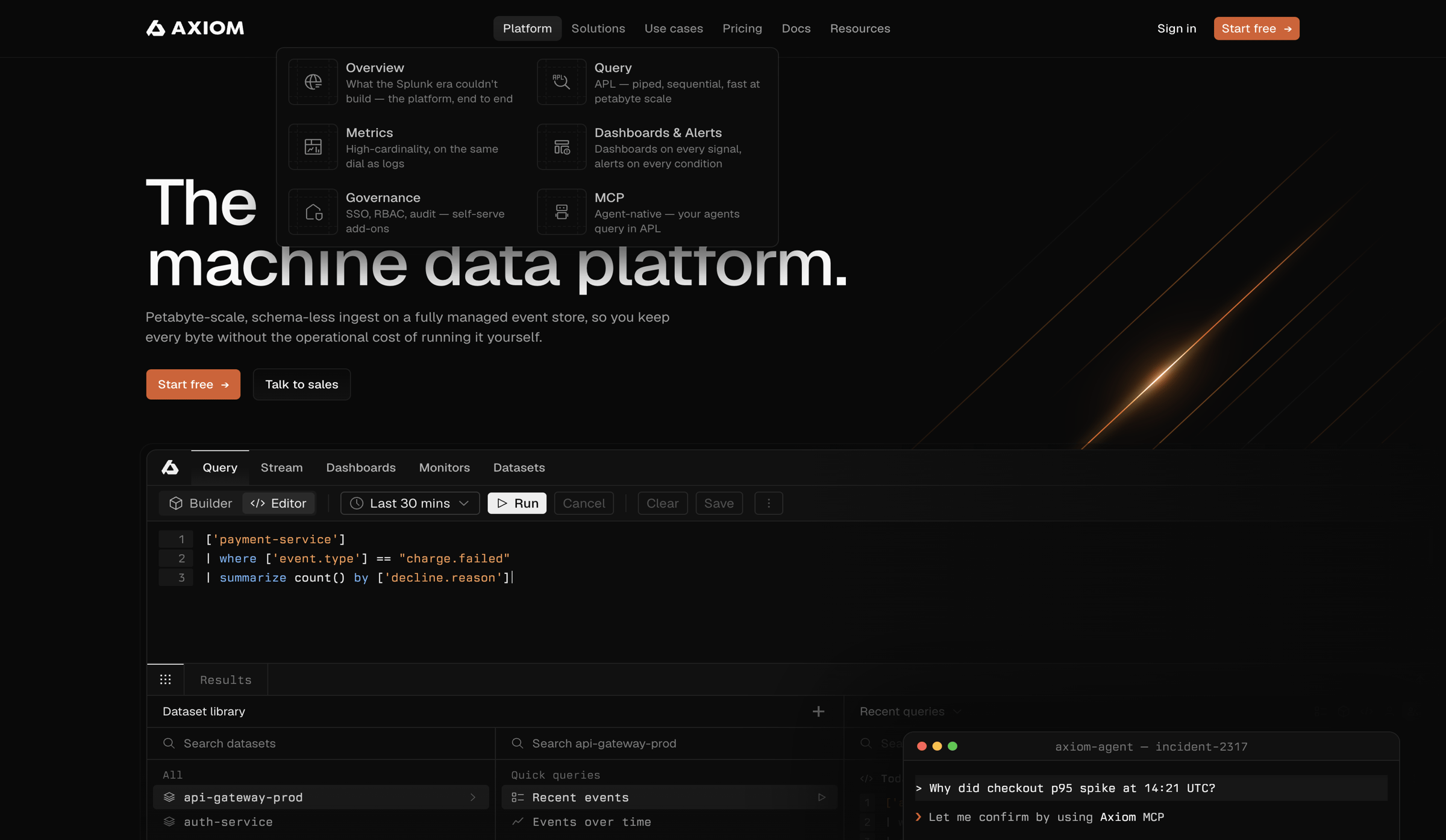The width and height of the screenshot is (1446, 840).
Task: Switch to the Dashboards tab
Action: coord(361,468)
